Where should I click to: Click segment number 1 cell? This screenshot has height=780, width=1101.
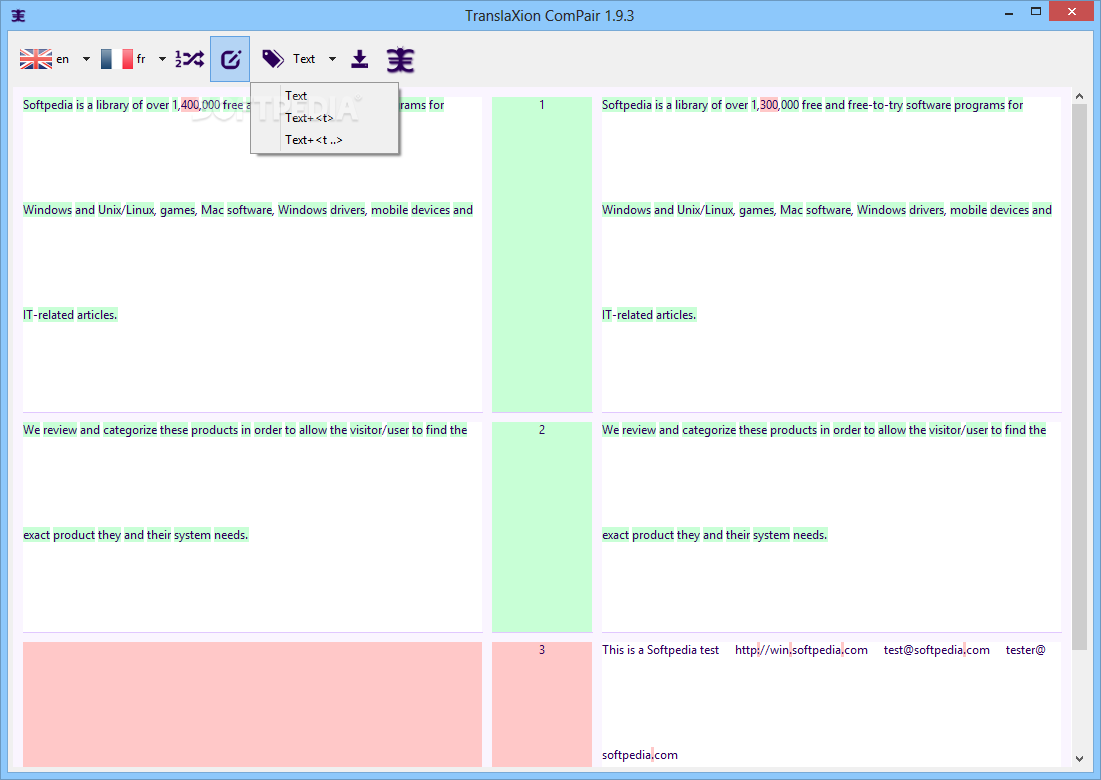click(x=541, y=254)
